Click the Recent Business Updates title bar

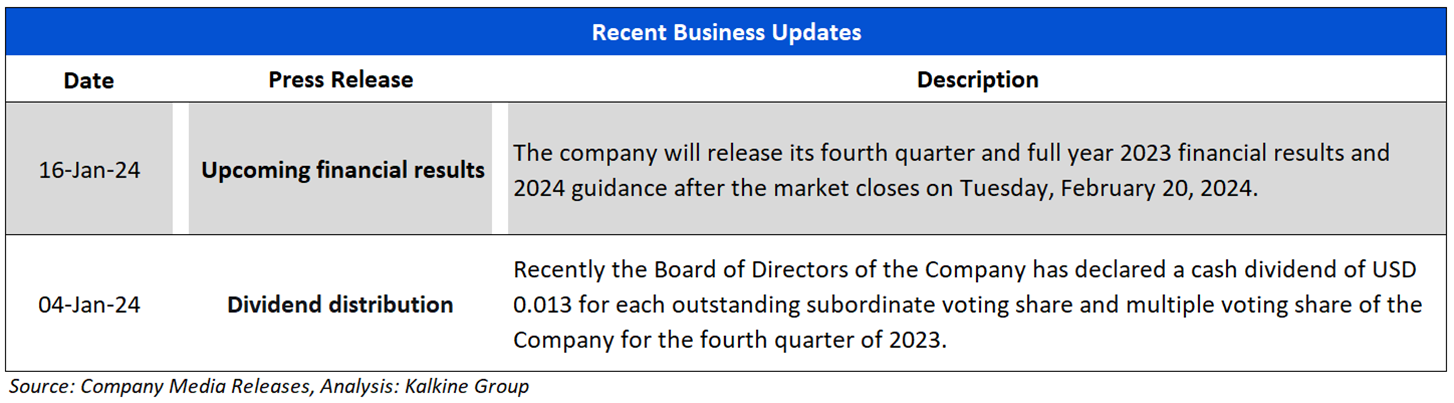(727, 31)
